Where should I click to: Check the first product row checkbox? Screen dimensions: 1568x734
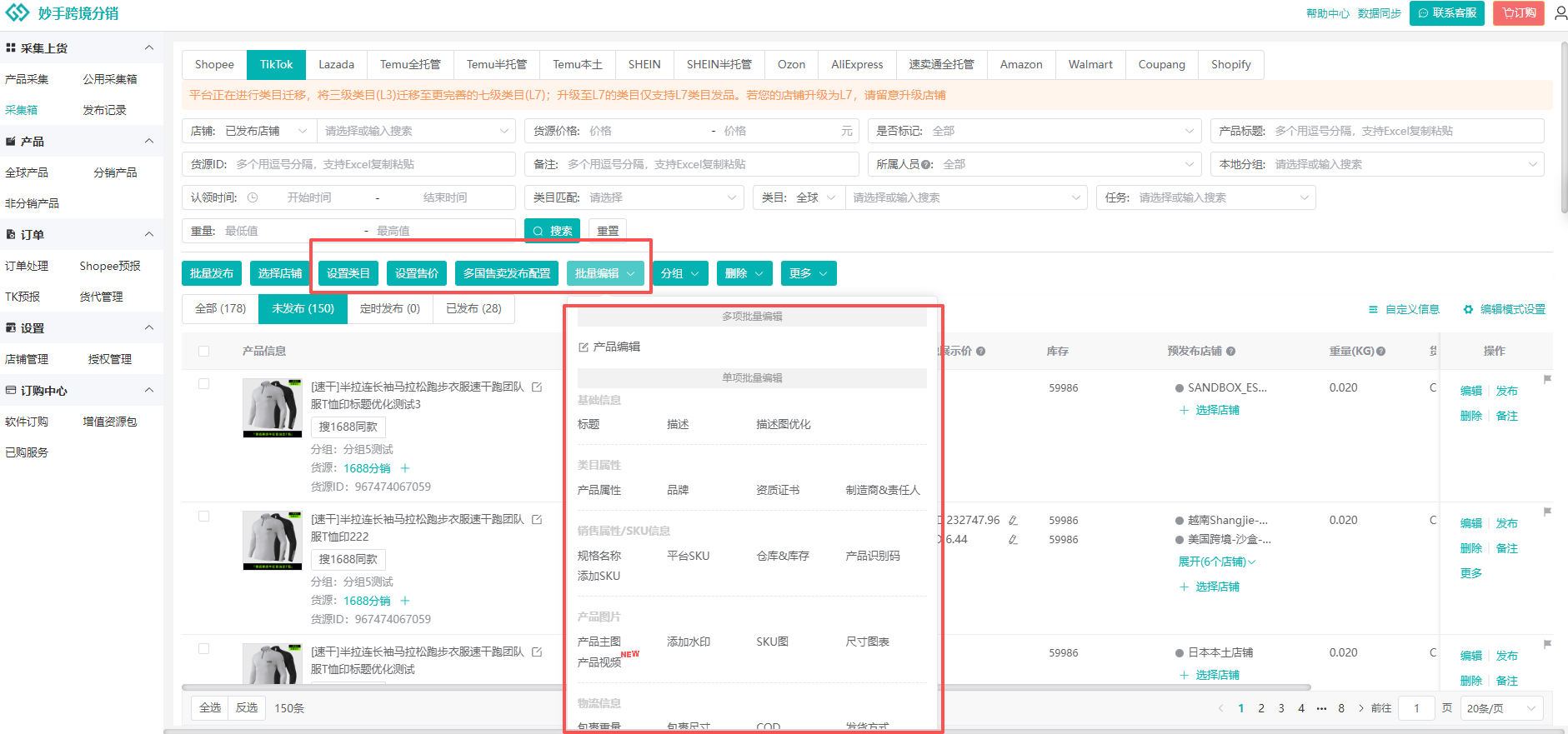coord(204,384)
